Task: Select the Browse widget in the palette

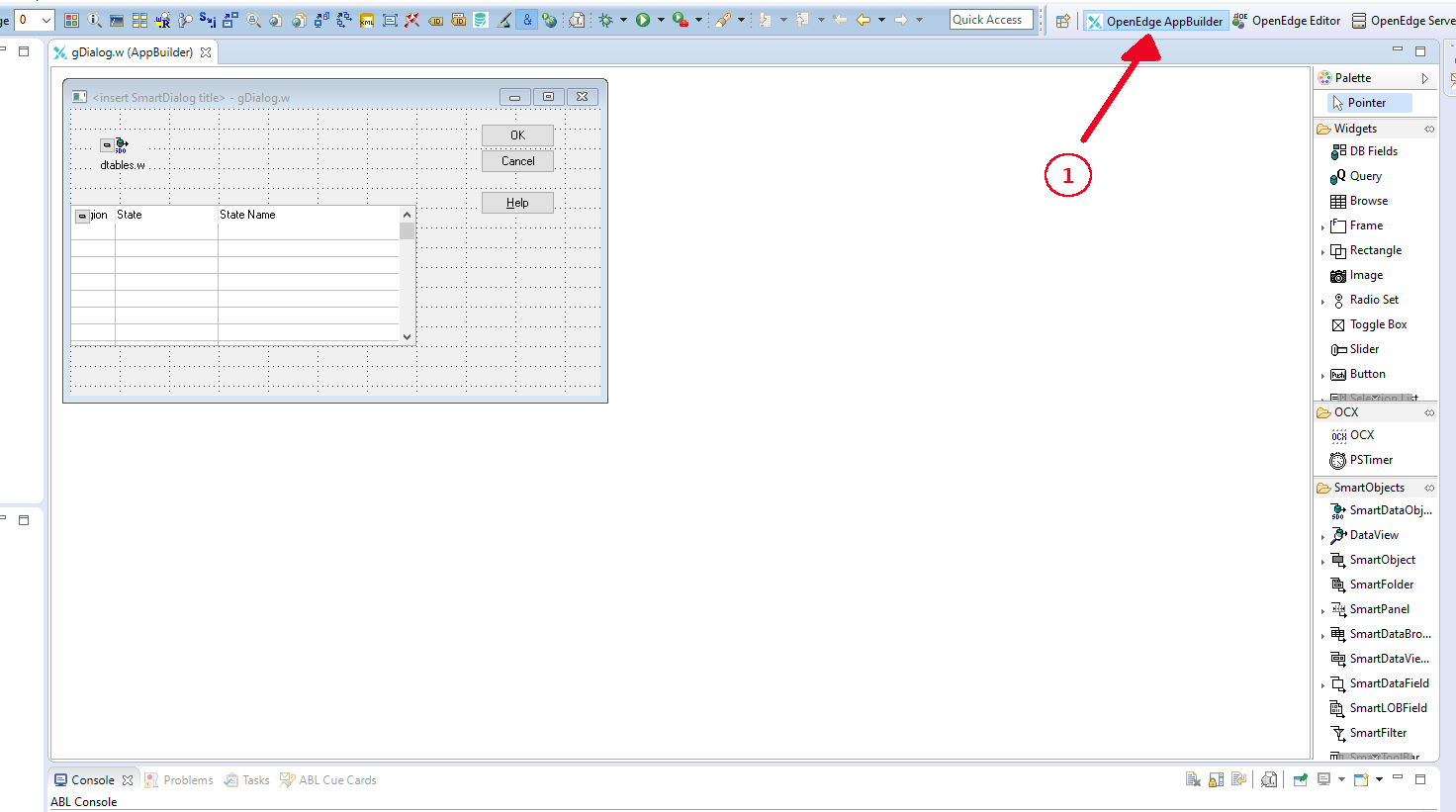Action: pos(1359,201)
